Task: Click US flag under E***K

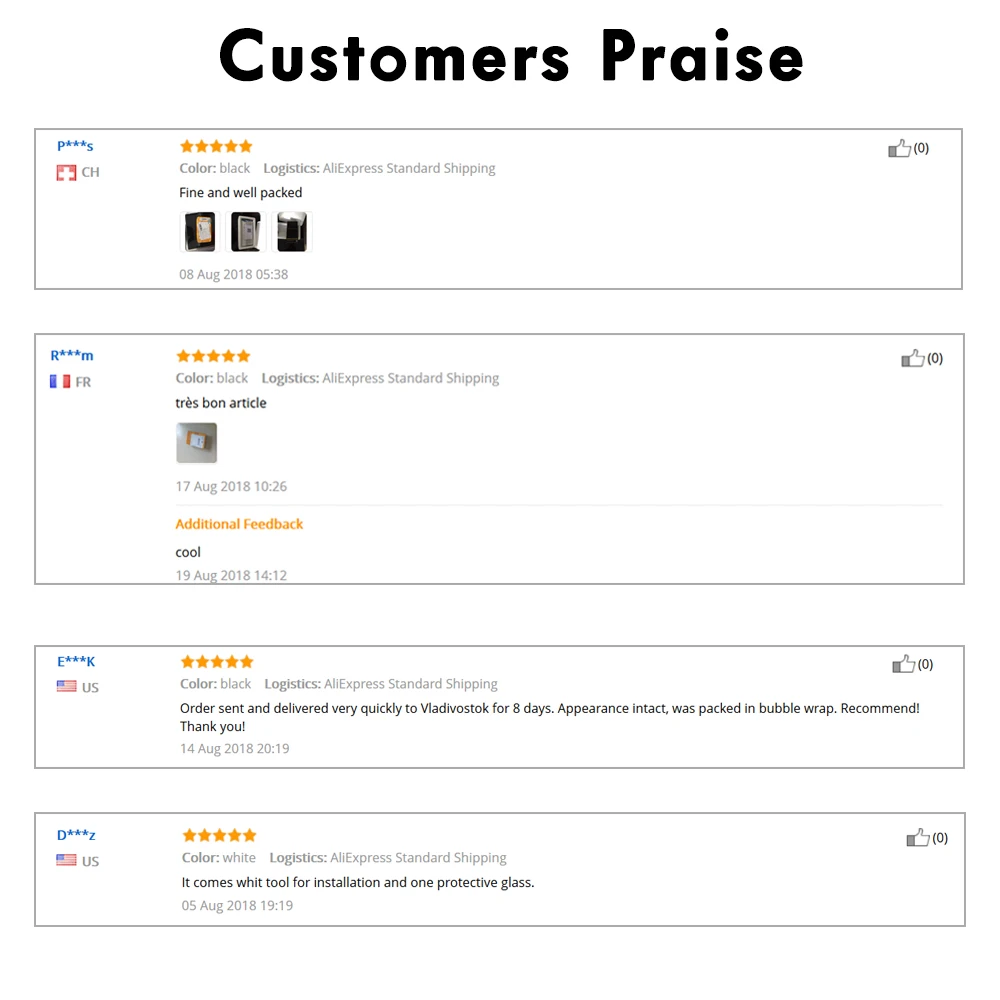Action: point(66,686)
